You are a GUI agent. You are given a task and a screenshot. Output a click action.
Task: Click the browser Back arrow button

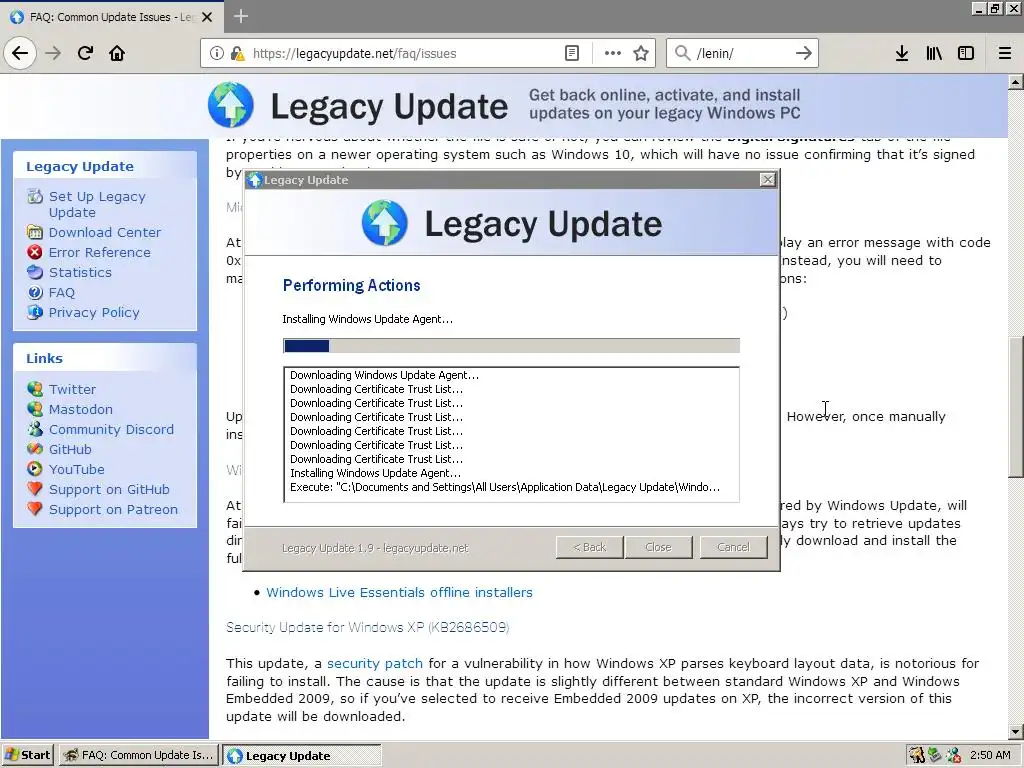(20, 53)
